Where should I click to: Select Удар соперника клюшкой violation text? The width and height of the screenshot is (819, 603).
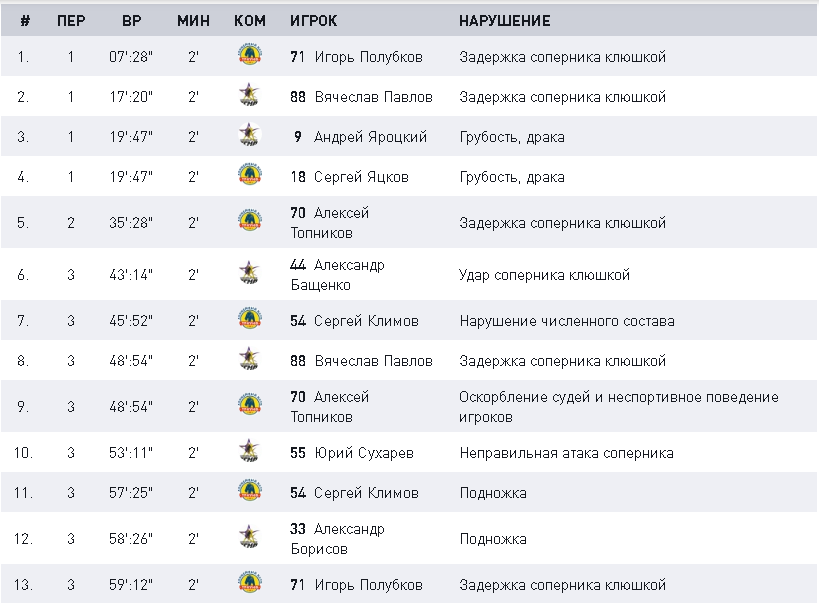tap(544, 275)
